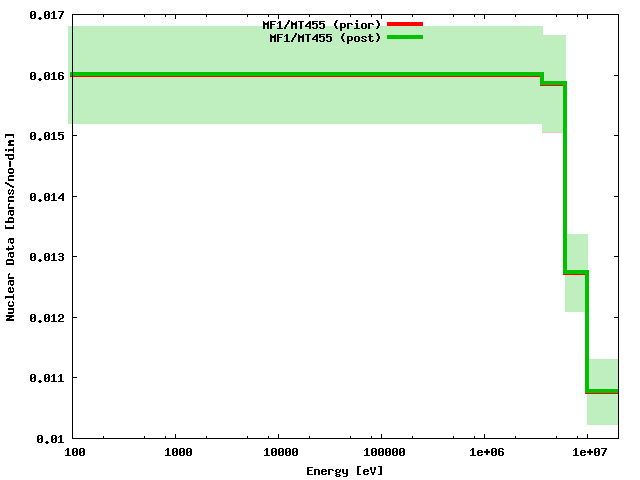Click the green post legend line sample
Viewport: 640px width, 480px height.
point(405,37)
